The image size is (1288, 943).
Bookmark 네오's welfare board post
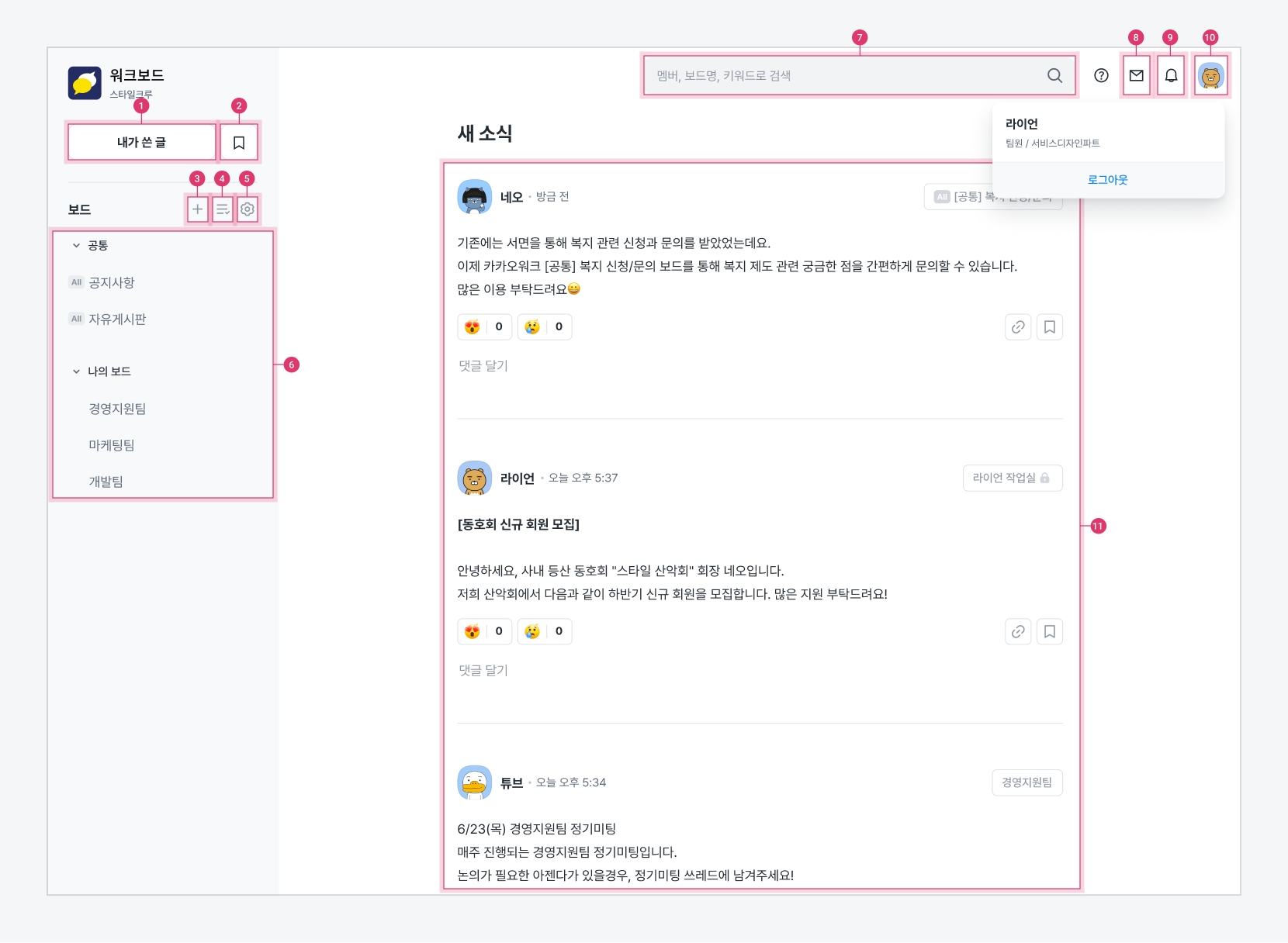click(x=1049, y=327)
